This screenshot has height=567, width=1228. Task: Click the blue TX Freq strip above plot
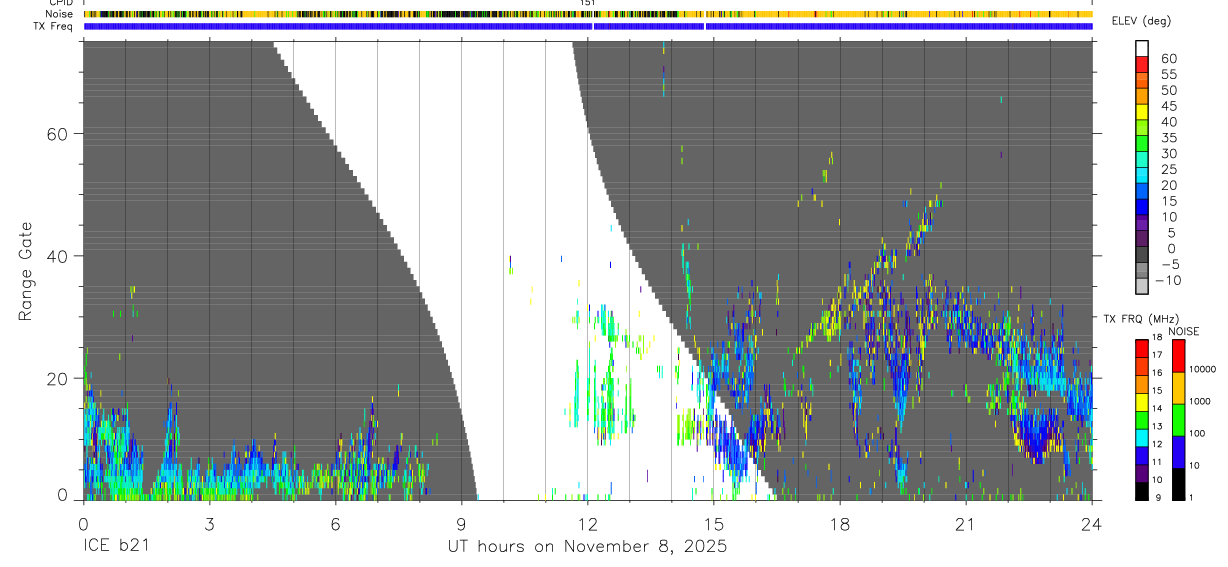pyautogui.click(x=588, y=26)
